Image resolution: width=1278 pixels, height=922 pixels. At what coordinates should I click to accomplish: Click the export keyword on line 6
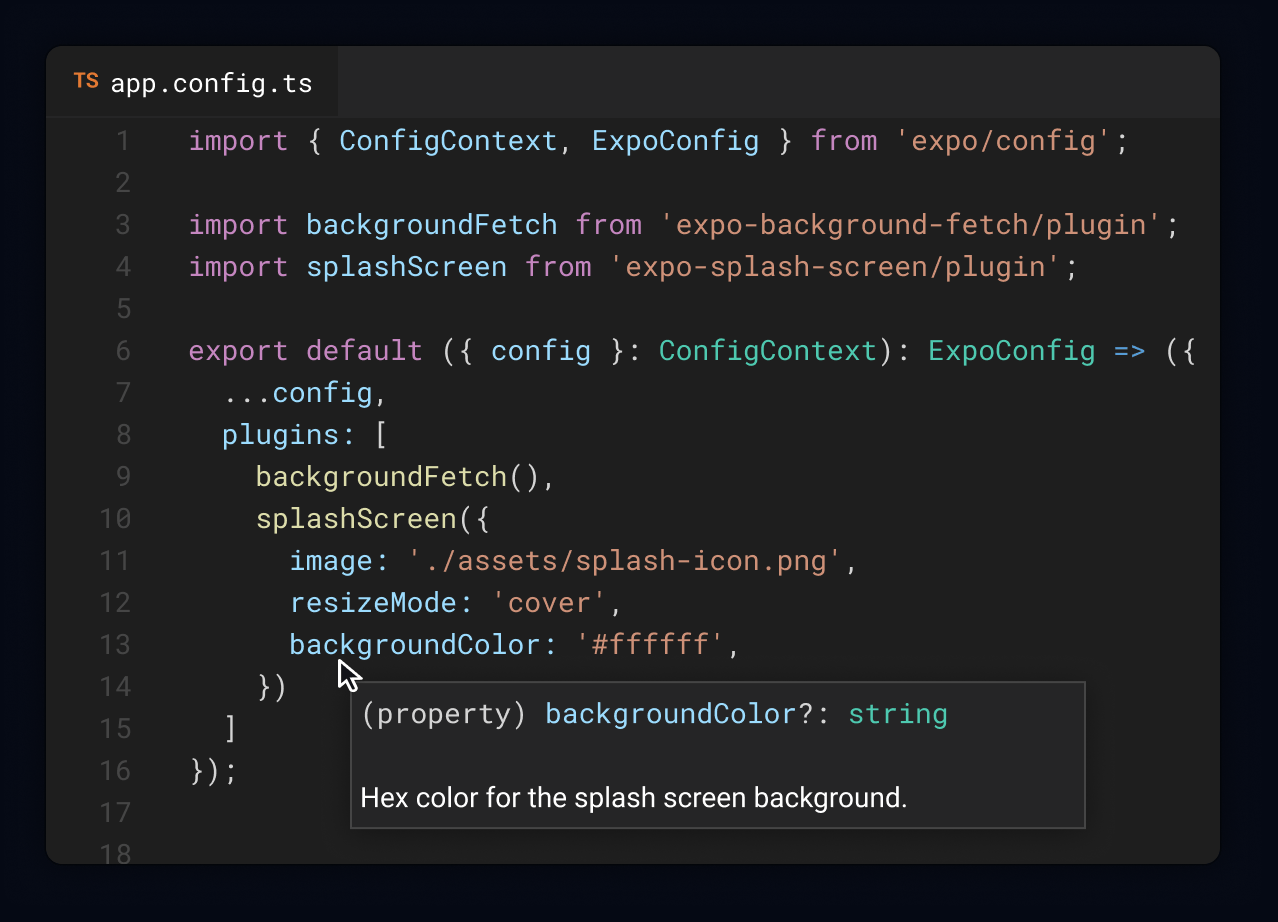click(238, 351)
